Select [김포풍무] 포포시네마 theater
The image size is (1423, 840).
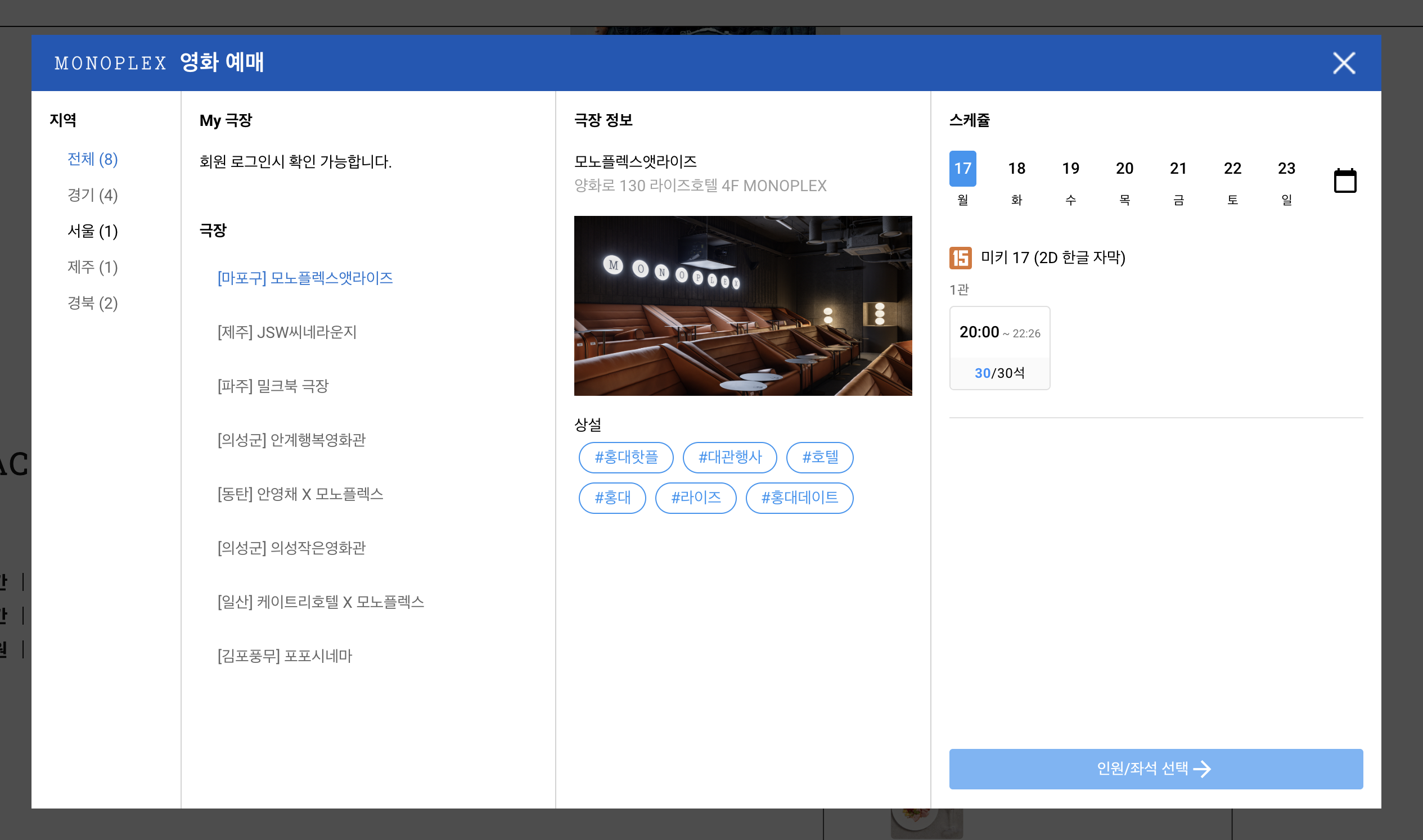click(x=284, y=656)
